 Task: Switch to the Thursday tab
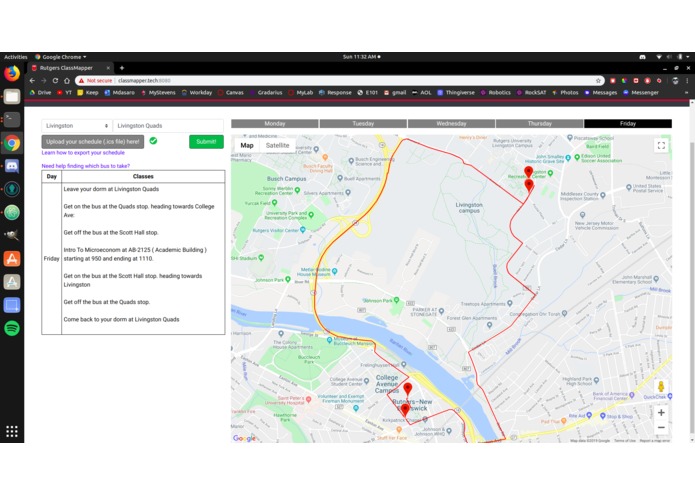click(539, 124)
